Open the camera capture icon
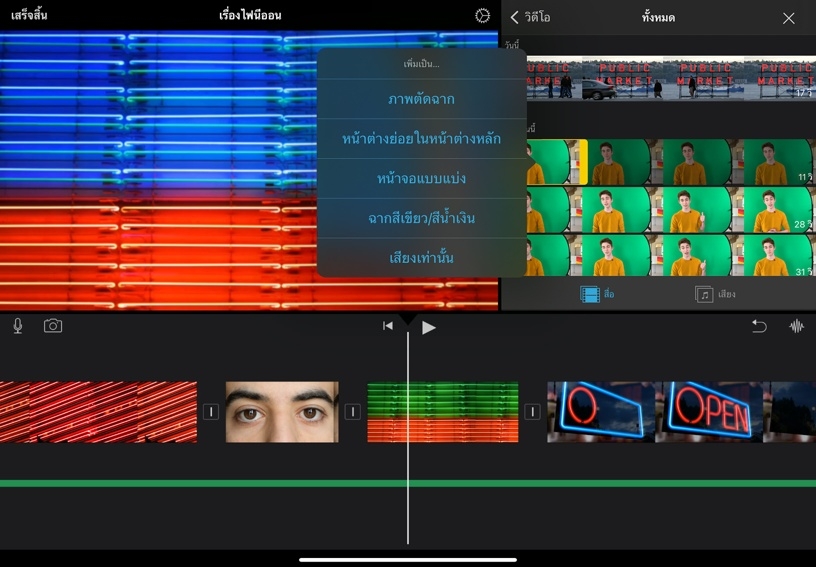Viewport: 816px width, 567px height. tap(53, 326)
